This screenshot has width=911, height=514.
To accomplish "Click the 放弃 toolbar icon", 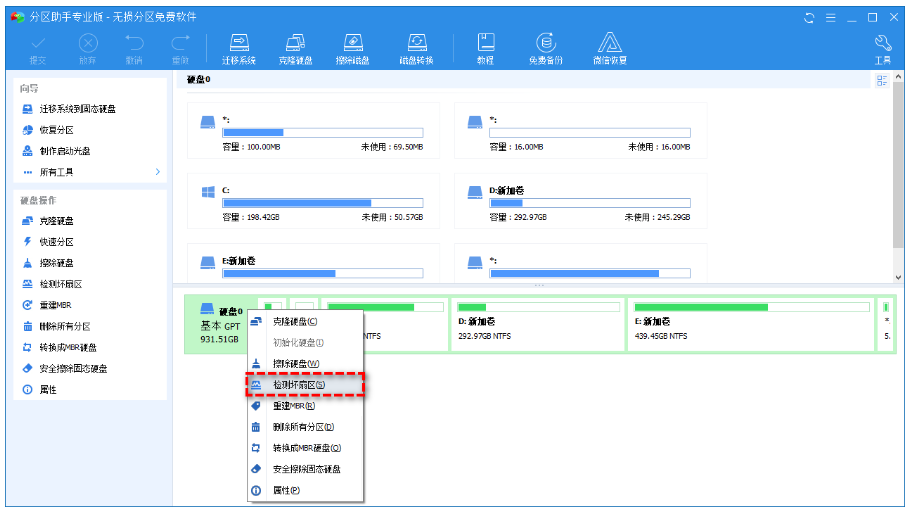I will [x=88, y=49].
